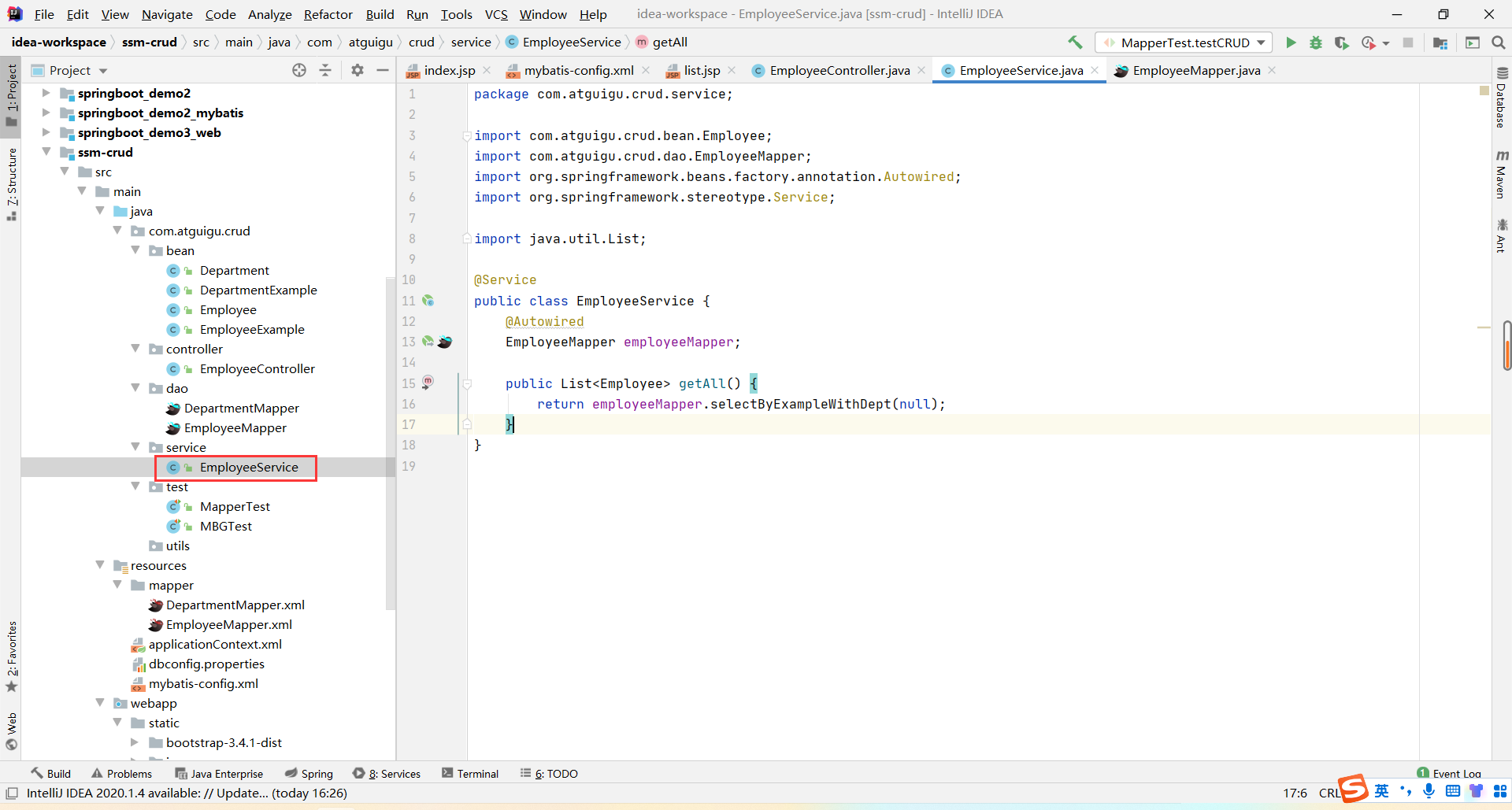Click warning stripe marker in editor gutter
Image resolution: width=1512 pixels, height=810 pixels.
[1484, 327]
